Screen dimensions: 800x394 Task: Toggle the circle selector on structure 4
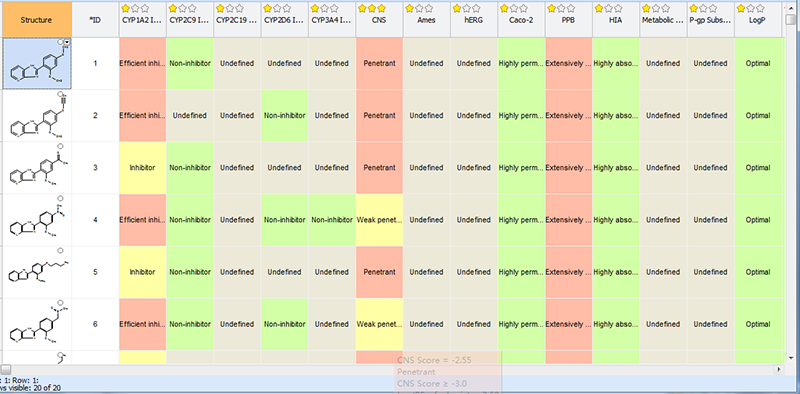(x=60, y=198)
